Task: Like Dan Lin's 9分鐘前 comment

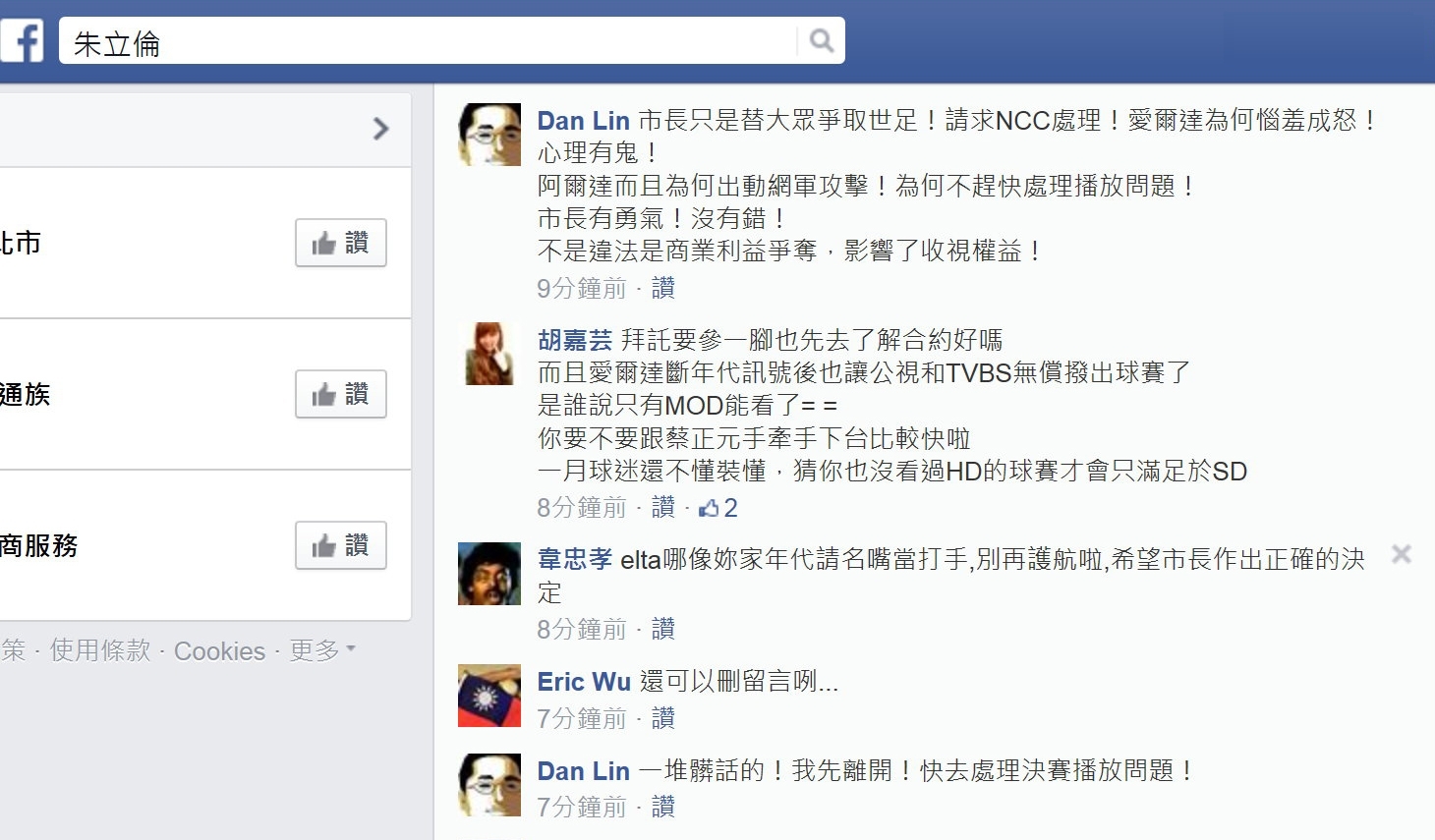Action: [663, 288]
